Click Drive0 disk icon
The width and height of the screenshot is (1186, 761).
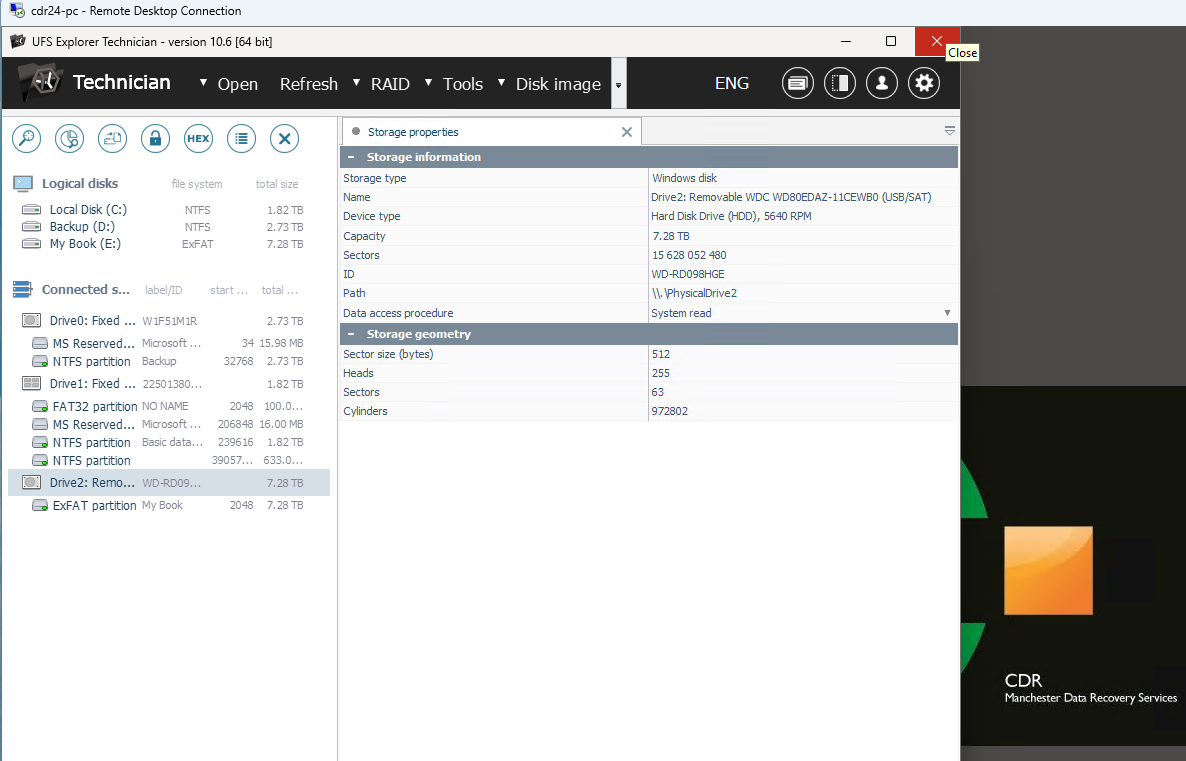tap(31, 321)
